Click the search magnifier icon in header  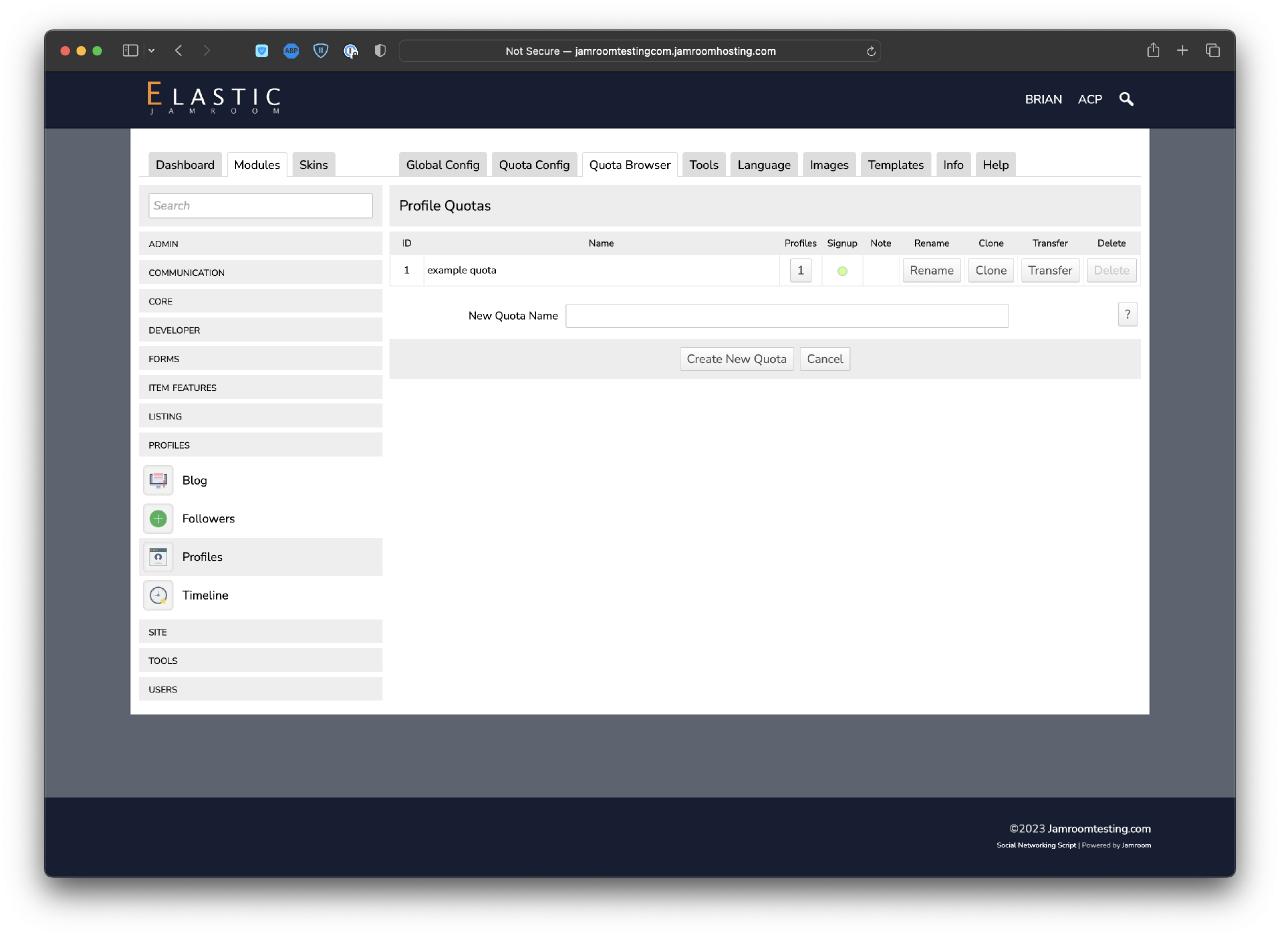pyautogui.click(x=1127, y=99)
